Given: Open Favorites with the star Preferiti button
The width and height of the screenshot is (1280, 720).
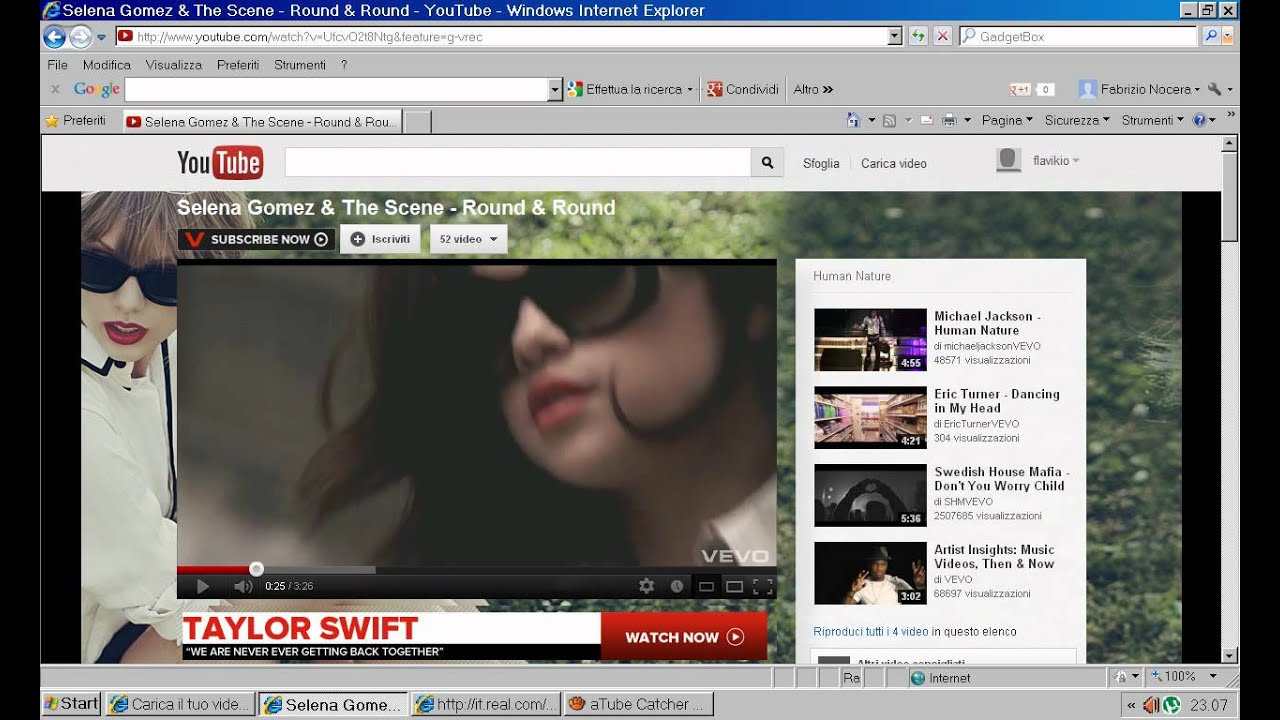Looking at the screenshot, I should pyautogui.click(x=75, y=120).
